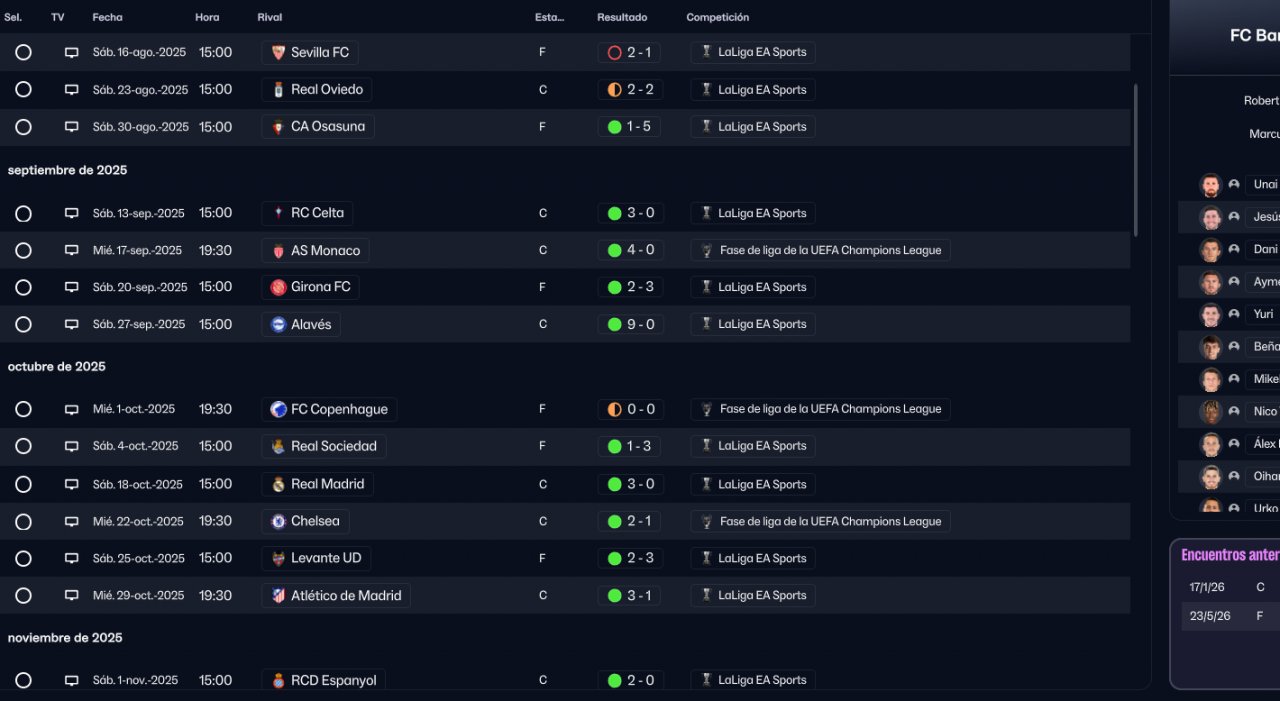Click the TV icon for the AS Monaco match

pyautogui.click(x=71, y=250)
